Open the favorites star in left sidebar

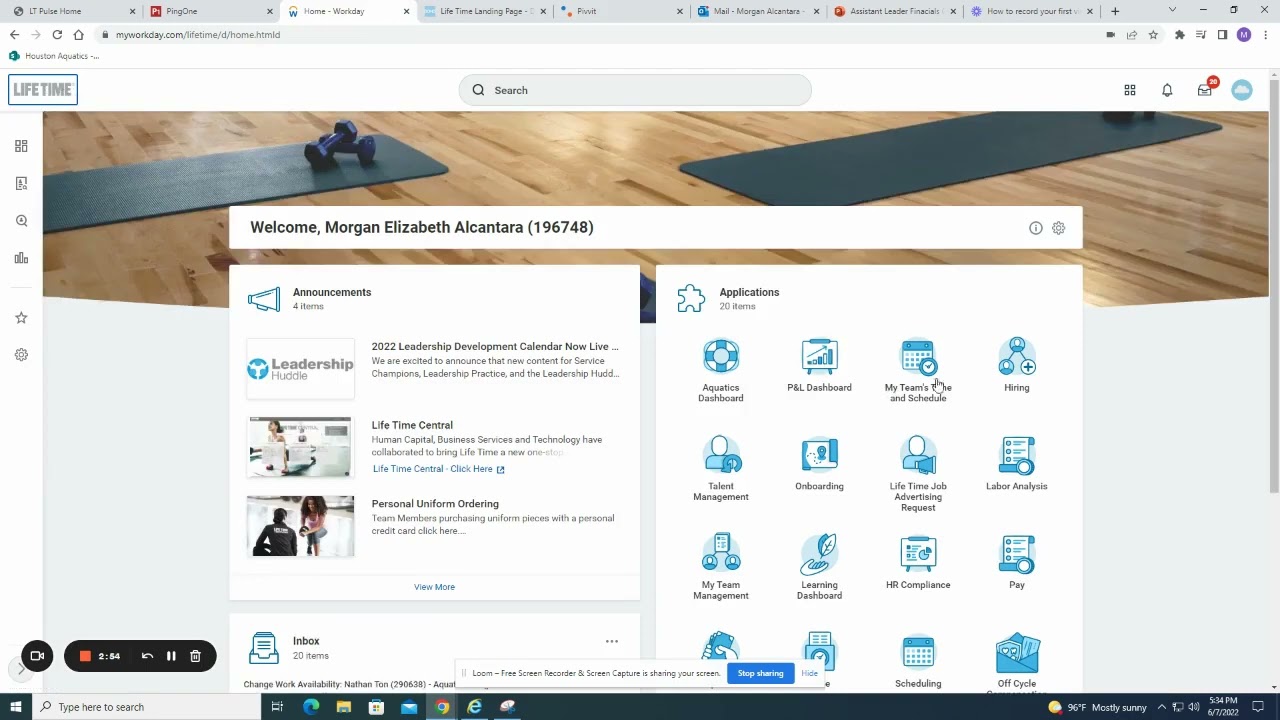[x=21, y=318]
